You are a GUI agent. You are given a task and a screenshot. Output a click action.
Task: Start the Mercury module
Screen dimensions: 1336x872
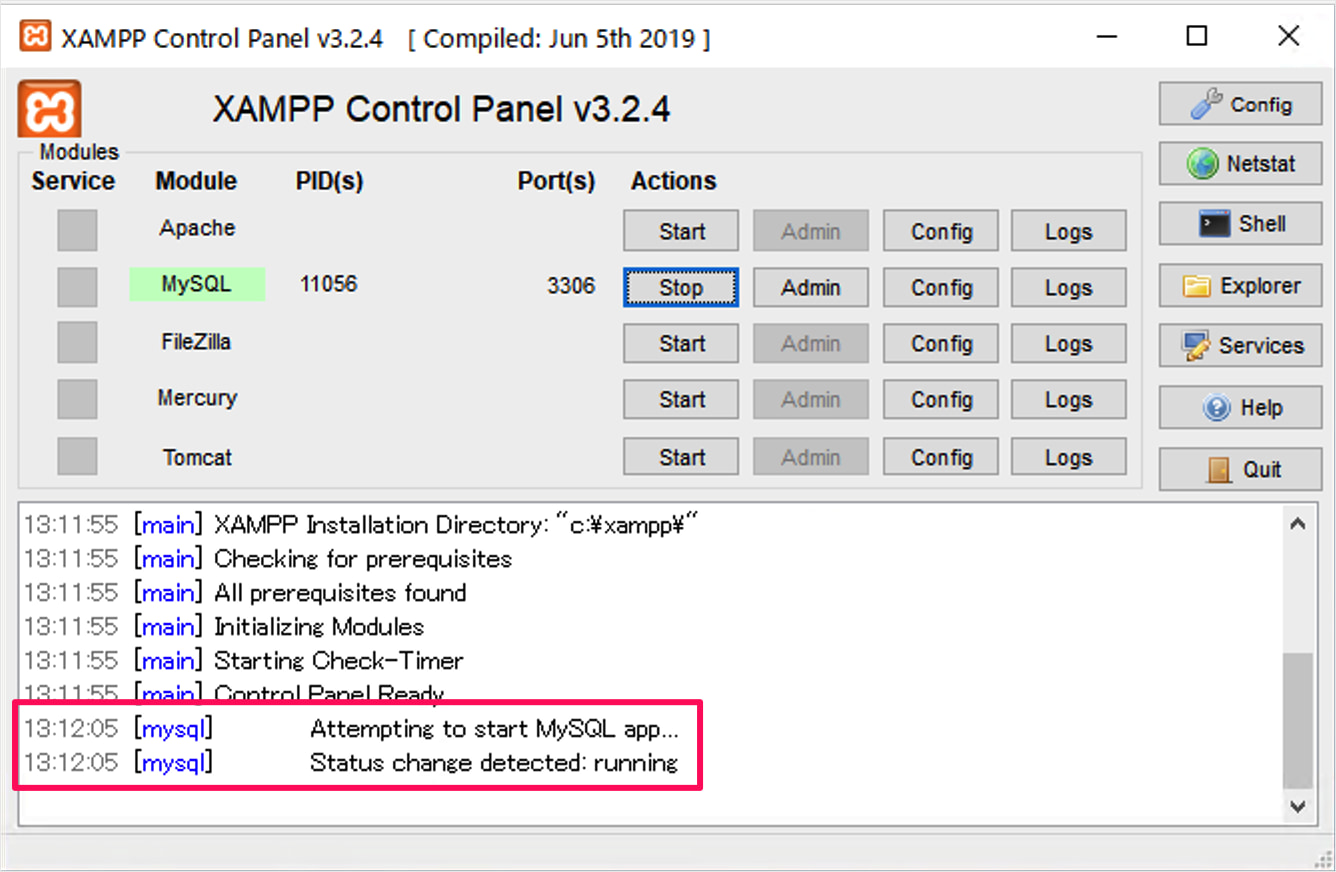point(680,399)
